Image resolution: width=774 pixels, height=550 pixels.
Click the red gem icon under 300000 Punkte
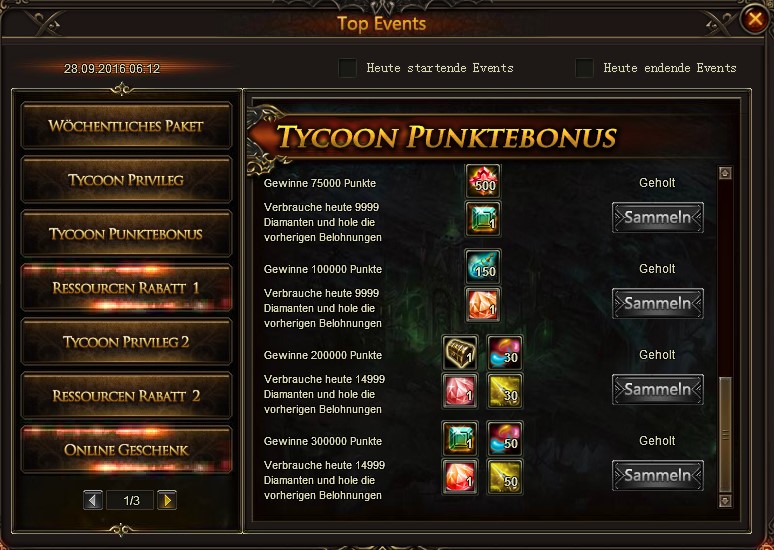pos(460,476)
